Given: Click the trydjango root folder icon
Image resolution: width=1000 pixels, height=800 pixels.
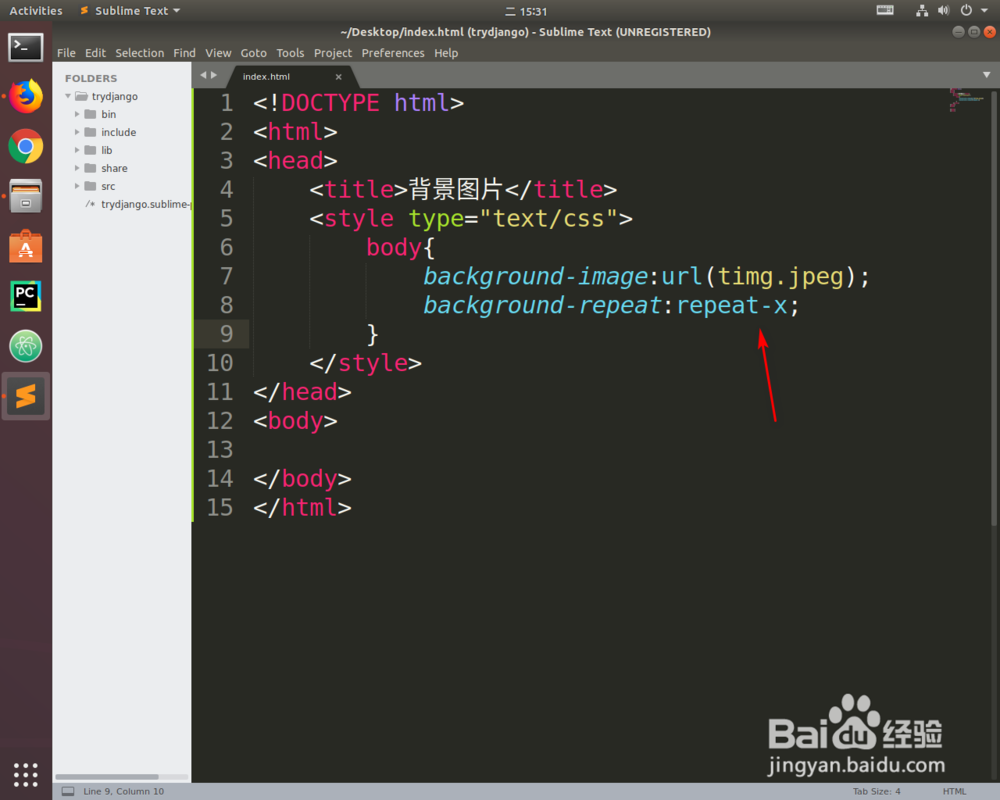Looking at the screenshot, I should click(82, 96).
